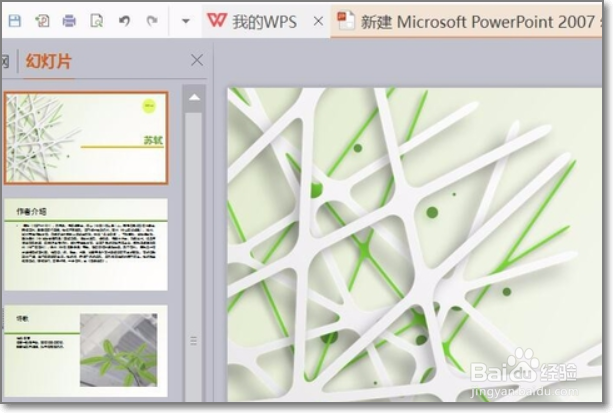Image resolution: width=613 pixels, height=413 pixels.
Task: Click the WPS logo icon
Action: tap(217, 20)
